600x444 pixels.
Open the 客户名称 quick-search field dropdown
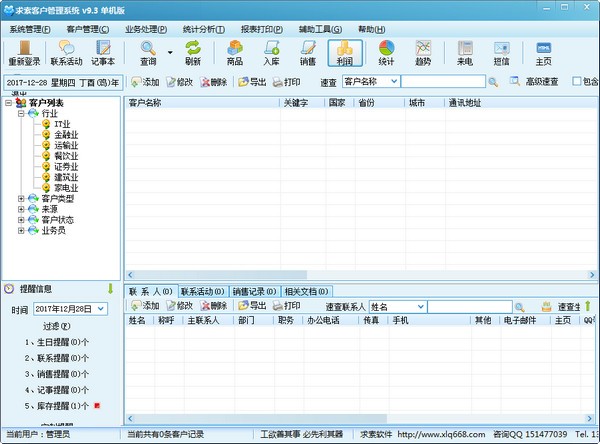tap(394, 81)
